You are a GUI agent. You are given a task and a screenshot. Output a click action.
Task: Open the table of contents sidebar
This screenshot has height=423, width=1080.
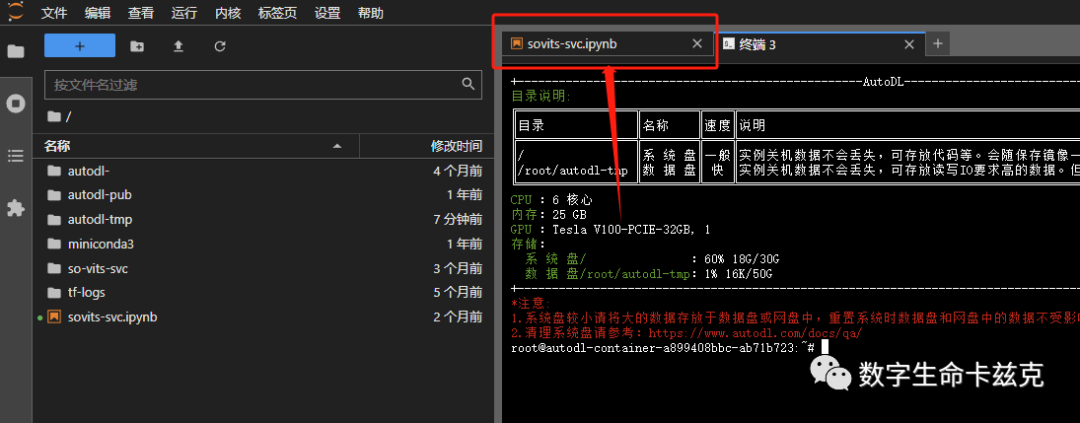click(15, 156)
